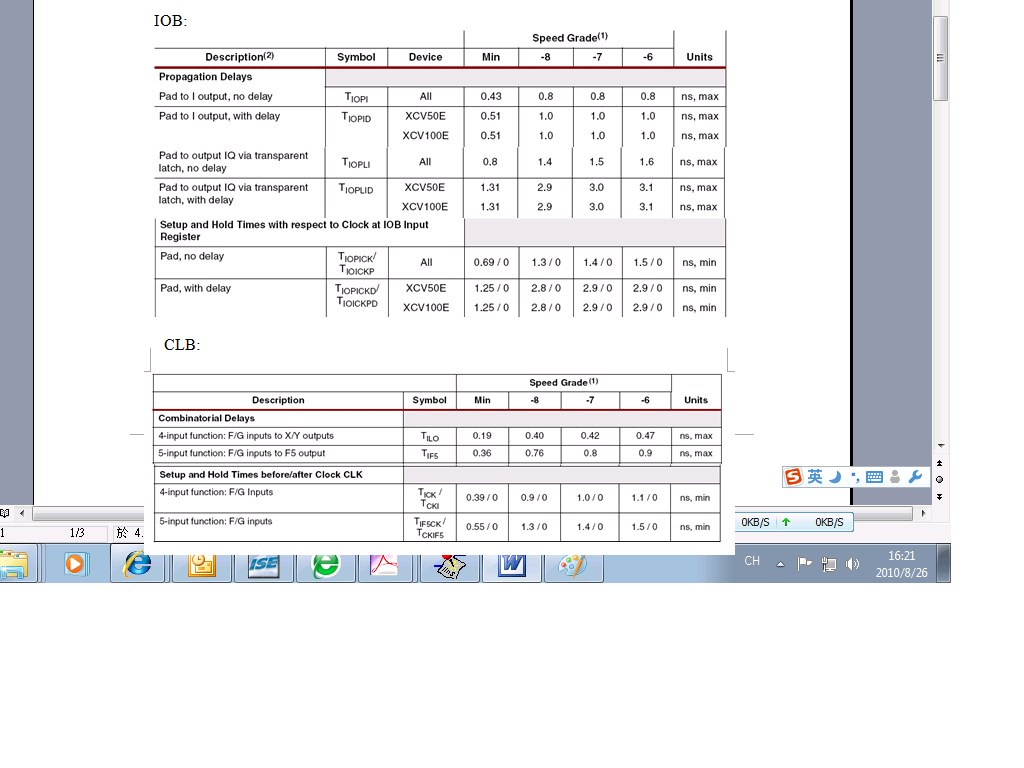Viewport: 1024px width, 768px height.
Task: Open Xilinx ISE from the taskbar
Action: click(x=263, y=564)
